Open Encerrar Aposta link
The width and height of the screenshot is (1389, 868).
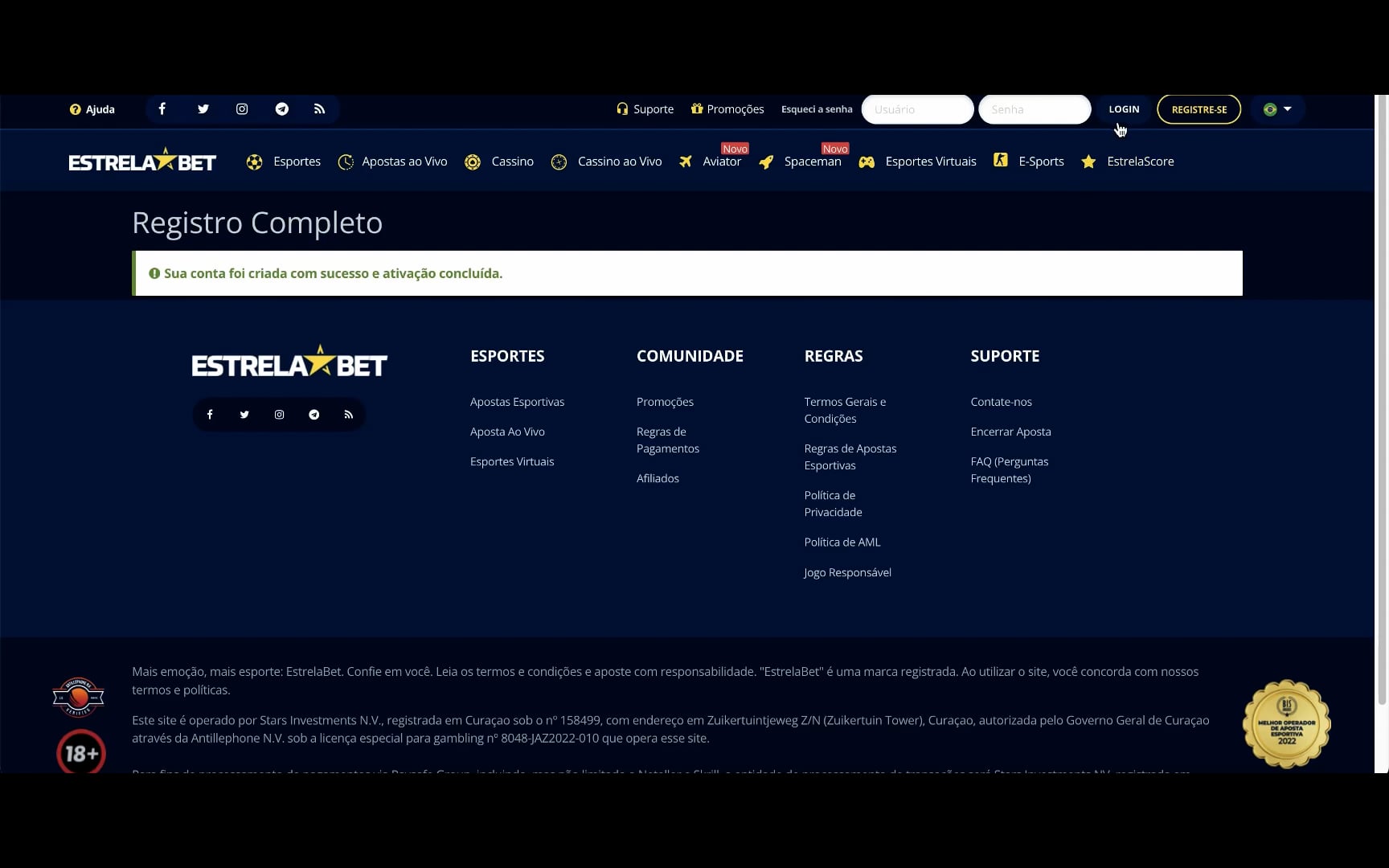tap(1010, 432)
